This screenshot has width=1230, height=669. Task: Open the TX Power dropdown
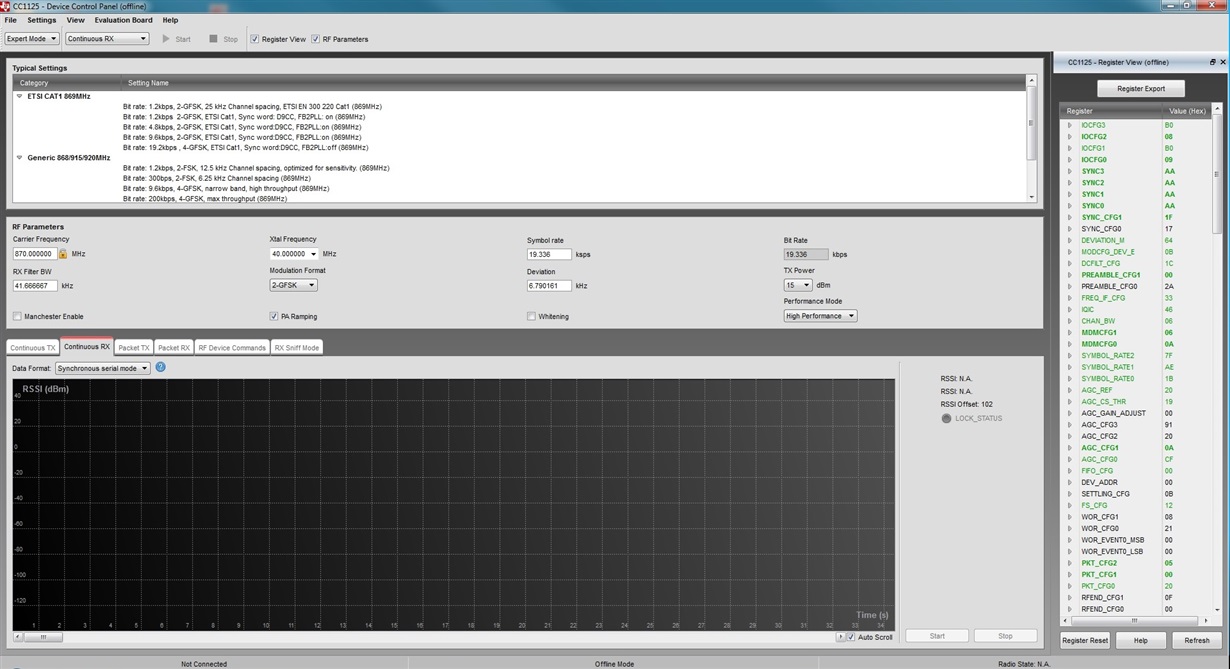(x=798, y=285)
